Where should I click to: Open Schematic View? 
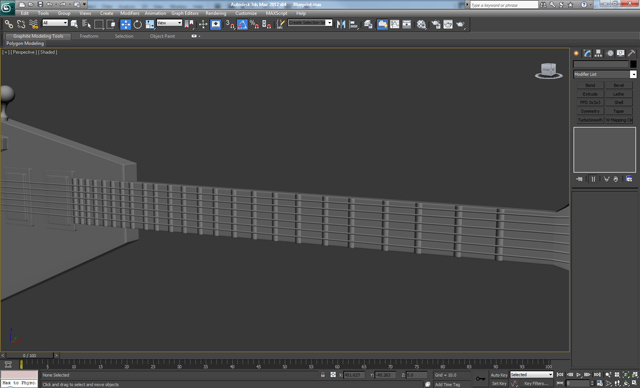407,24
